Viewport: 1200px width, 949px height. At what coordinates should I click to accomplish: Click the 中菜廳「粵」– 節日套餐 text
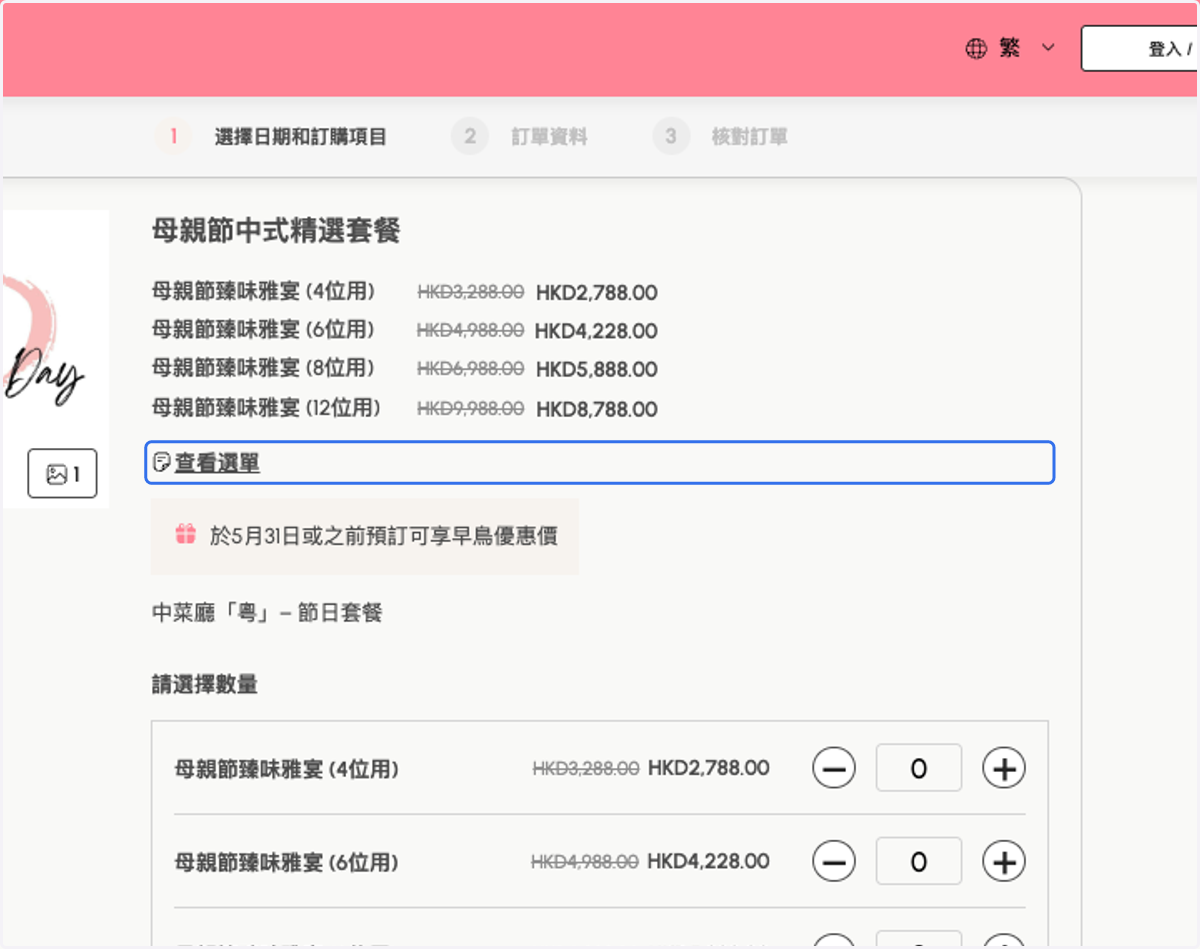[x=267, y=612]
